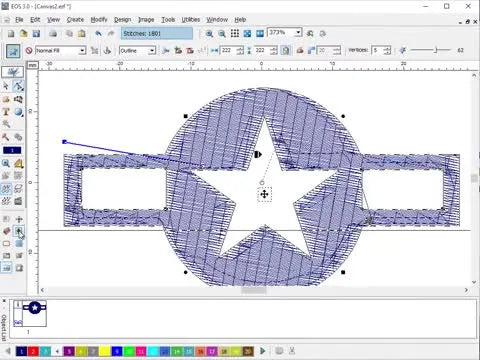Toggle the grid display icon

(235, 34)
